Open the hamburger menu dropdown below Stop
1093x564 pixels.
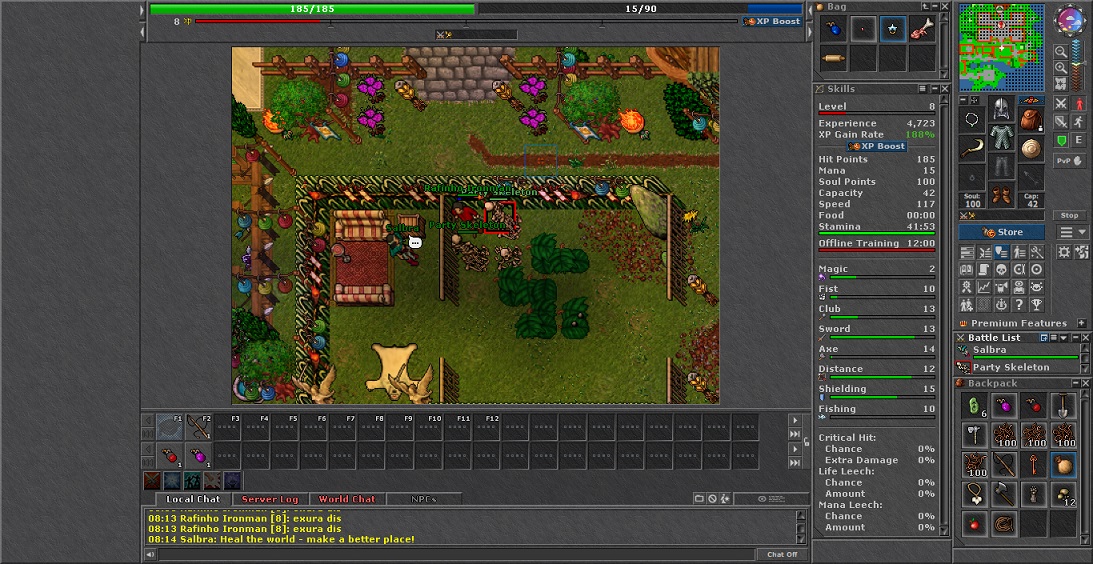[x=1071, y=232]
